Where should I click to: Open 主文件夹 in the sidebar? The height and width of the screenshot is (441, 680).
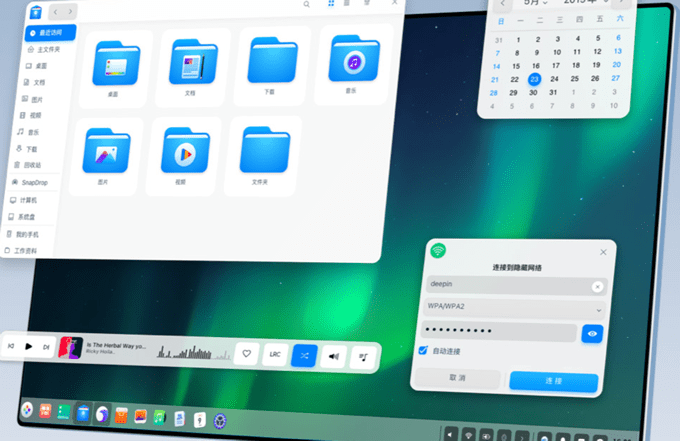[x=44, y=49]
